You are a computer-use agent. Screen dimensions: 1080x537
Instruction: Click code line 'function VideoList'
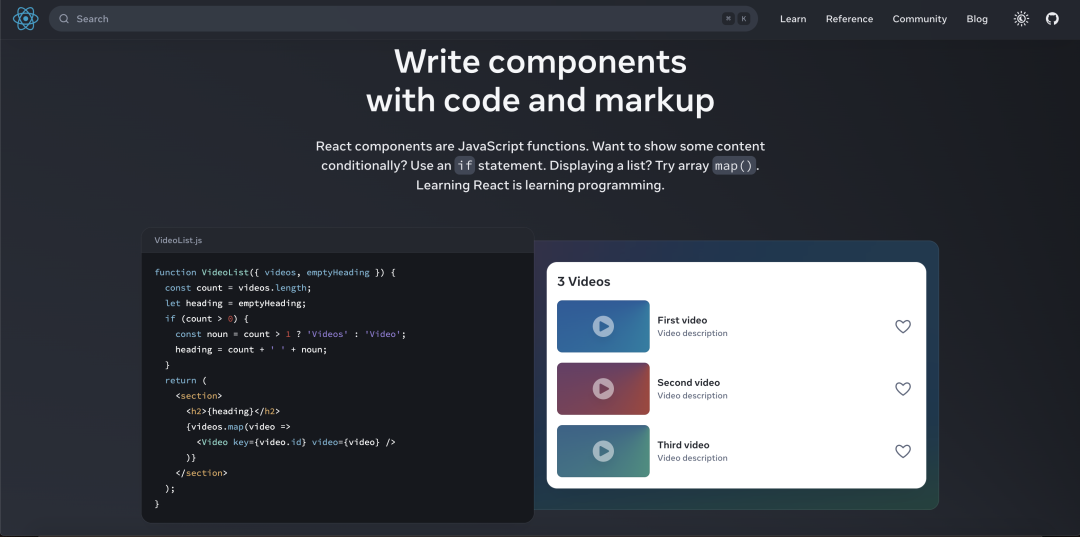(275, 273)
